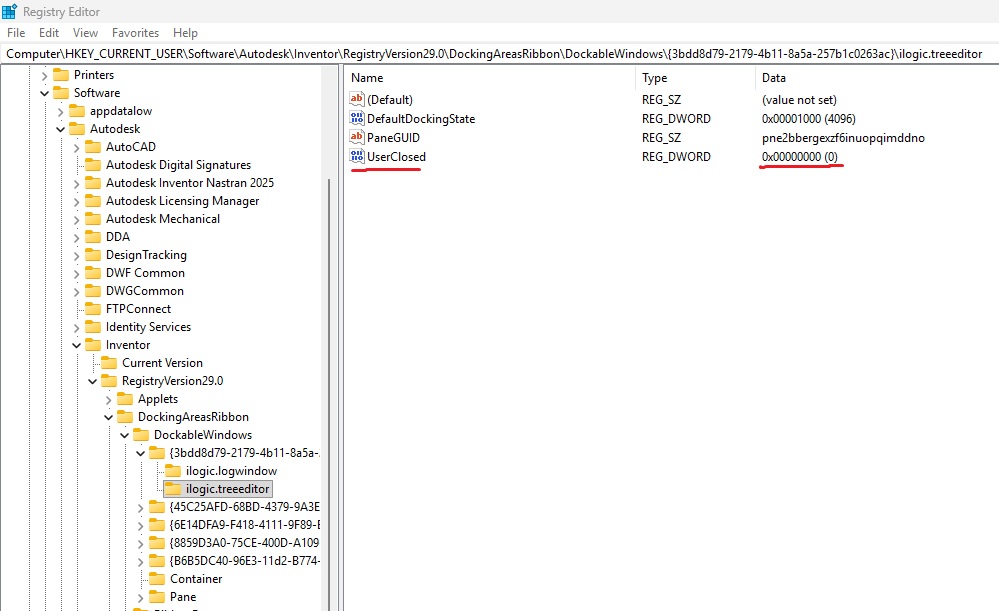The height and width of the screenshot is (611, 999).
Task: Select the UserClosed DWORD value icon
Action: click(357, 156)
